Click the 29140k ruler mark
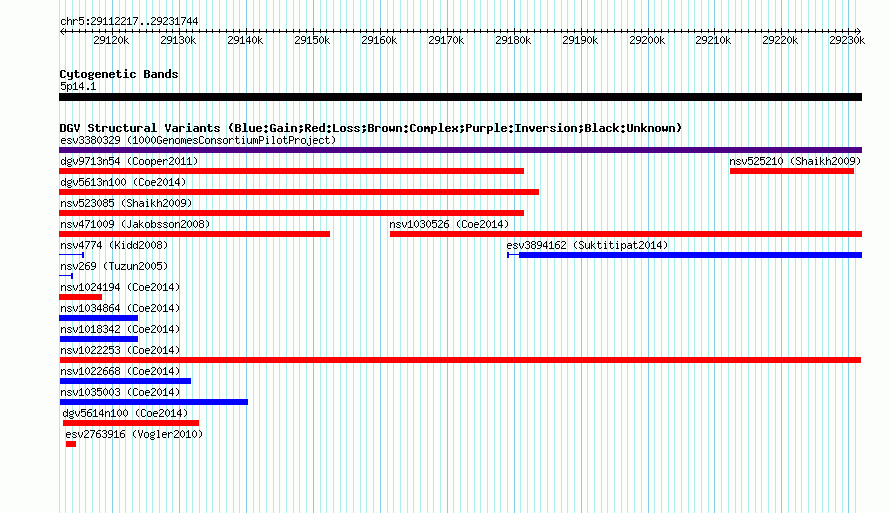 coord(245,40)
